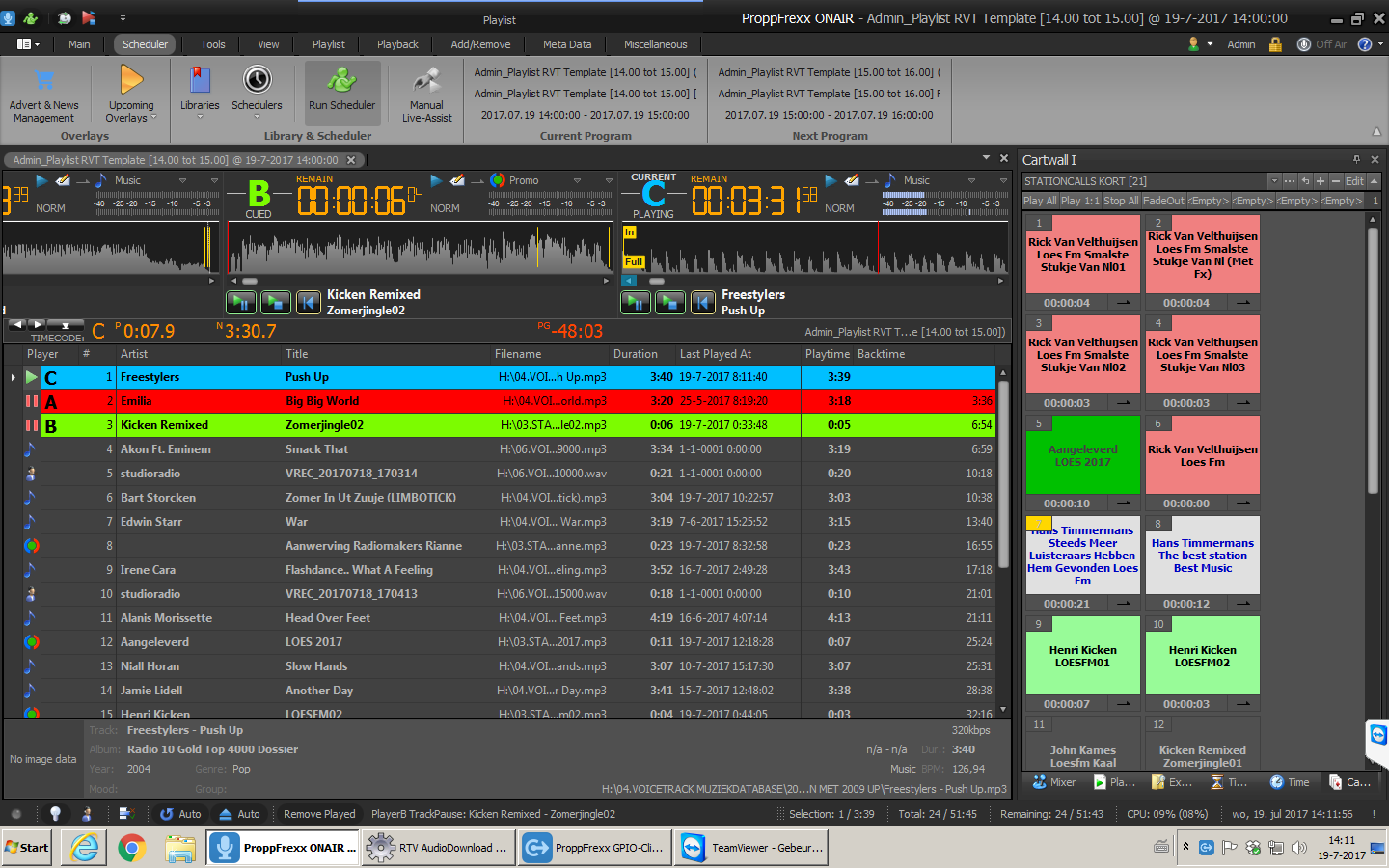
Task: Open Manual Live-Assist
Action: pyautogui.click(x=426, y=95)
